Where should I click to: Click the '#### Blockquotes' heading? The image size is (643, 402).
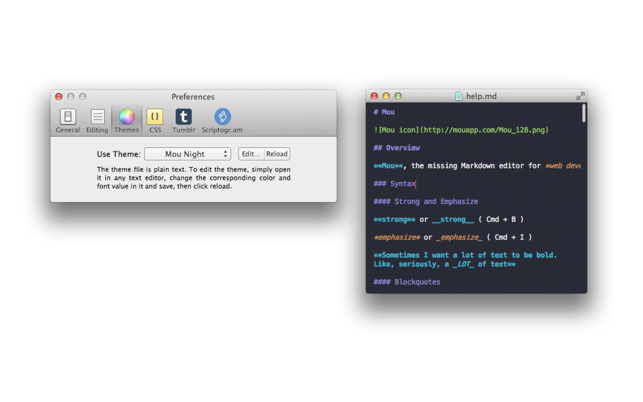(x=407, y=282)
